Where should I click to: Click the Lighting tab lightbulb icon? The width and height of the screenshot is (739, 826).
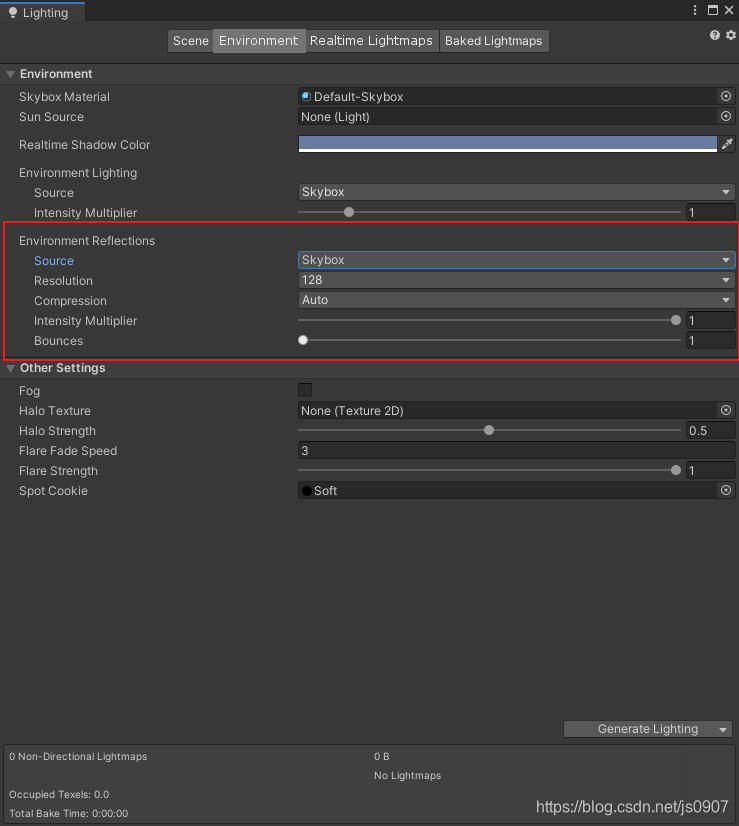pos(13,13)
